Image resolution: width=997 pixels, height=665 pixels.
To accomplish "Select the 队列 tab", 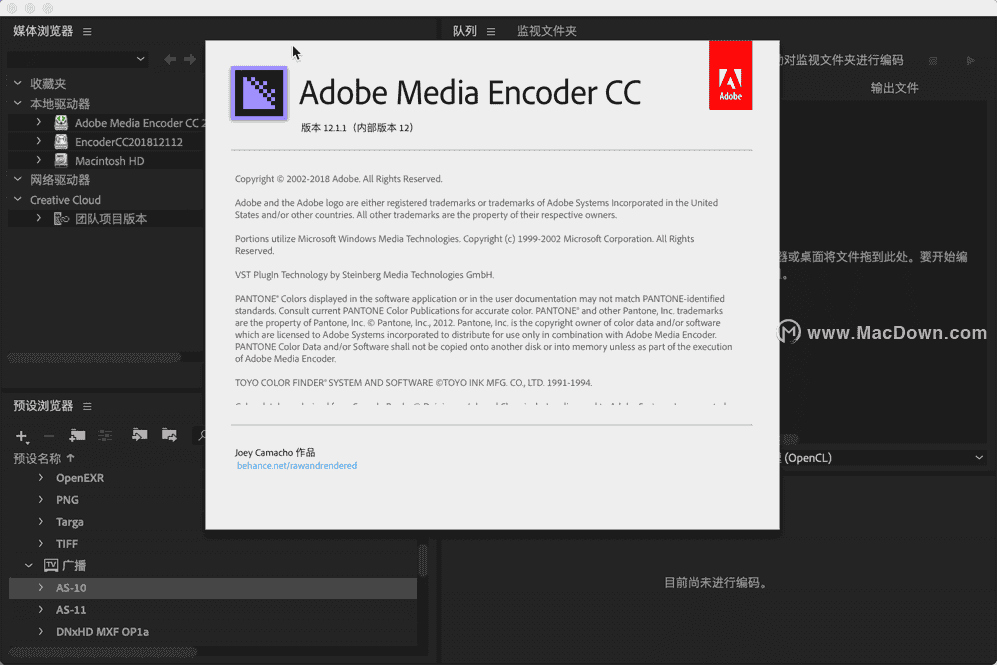I will click(465, 32).
